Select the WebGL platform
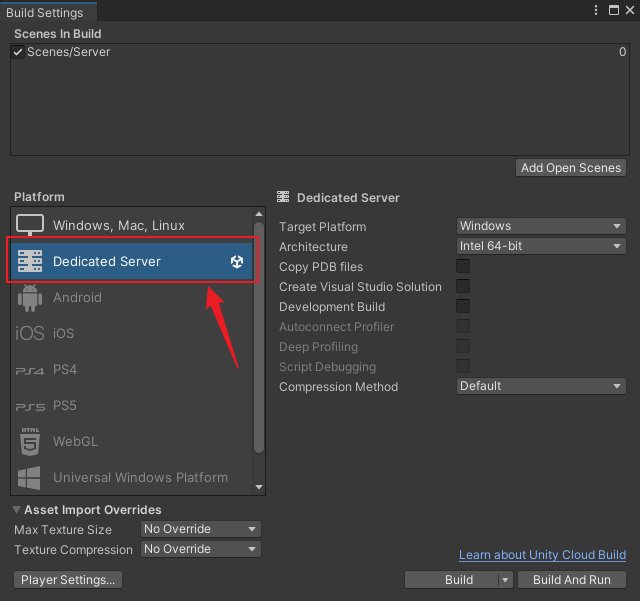This screenshot has width=640, height=601. [132, 441]
